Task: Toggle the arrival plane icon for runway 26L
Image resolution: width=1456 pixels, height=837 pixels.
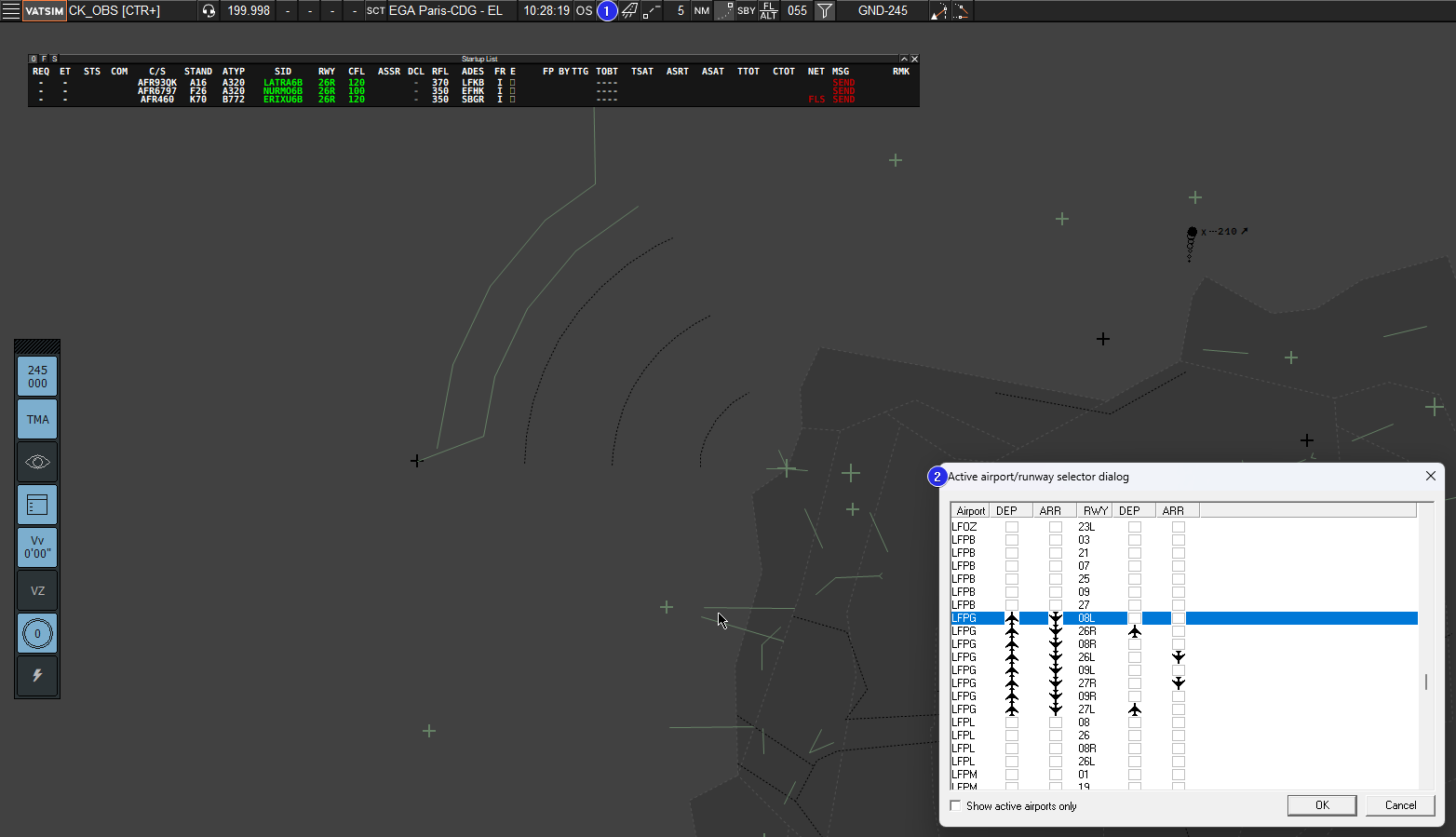Action: pyautogui.click(x=1179, y=657)
